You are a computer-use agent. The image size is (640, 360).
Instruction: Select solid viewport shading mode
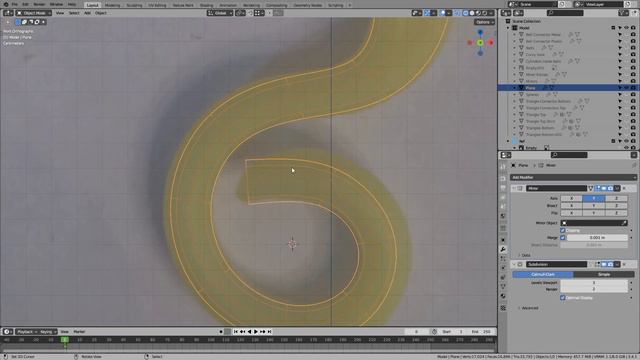[x=472, y=13]
